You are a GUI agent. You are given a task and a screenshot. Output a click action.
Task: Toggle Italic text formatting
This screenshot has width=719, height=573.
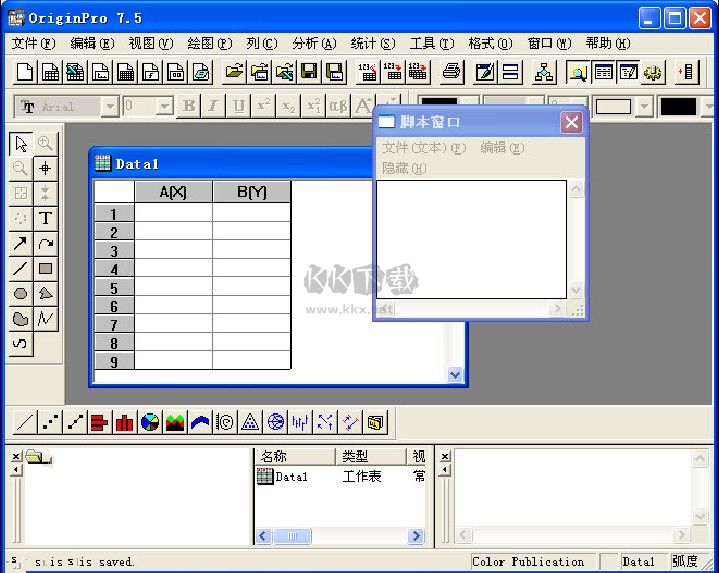pos(213,106)
